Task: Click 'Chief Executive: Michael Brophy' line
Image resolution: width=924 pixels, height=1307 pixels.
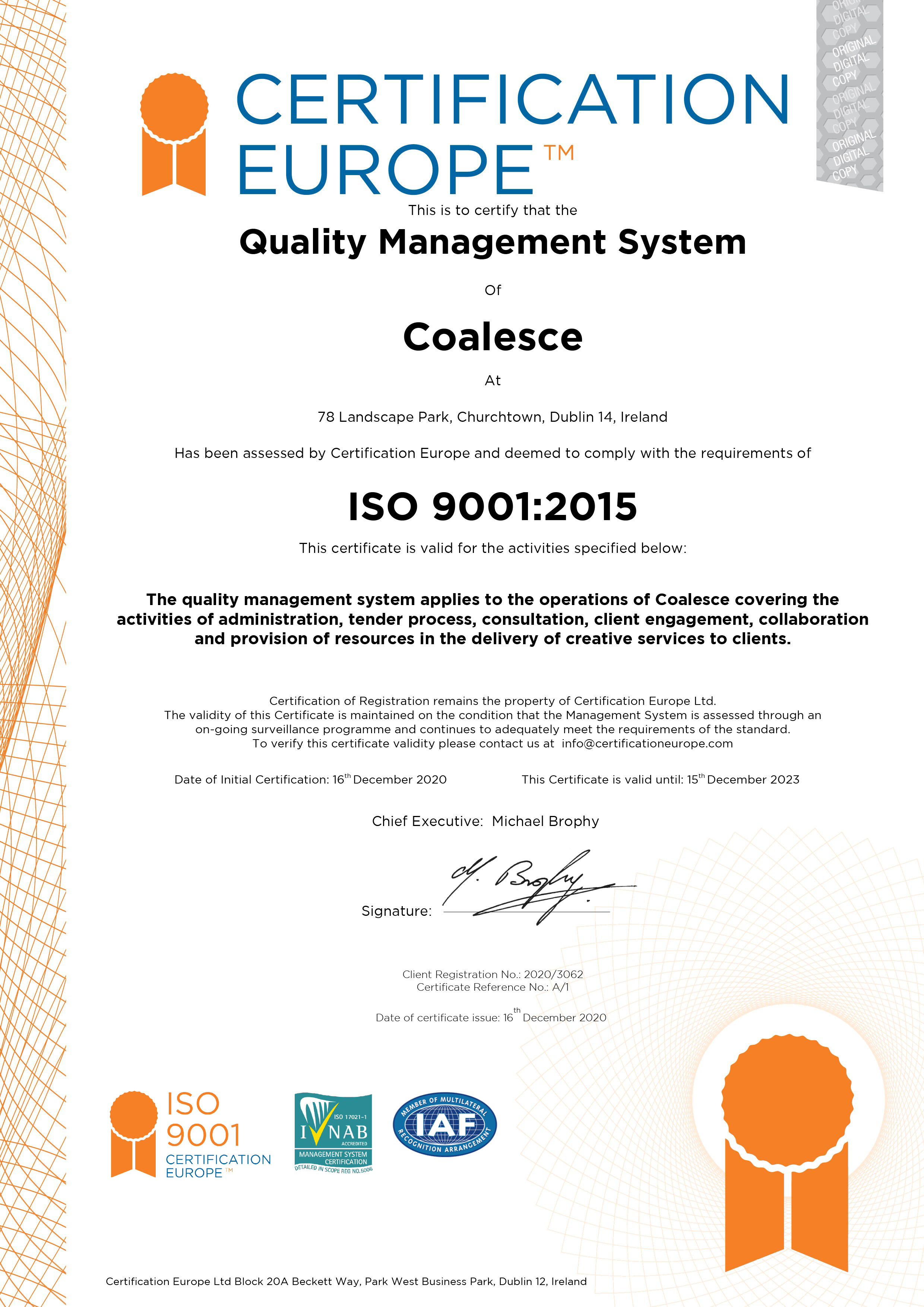Action: (x=485, y=821)
